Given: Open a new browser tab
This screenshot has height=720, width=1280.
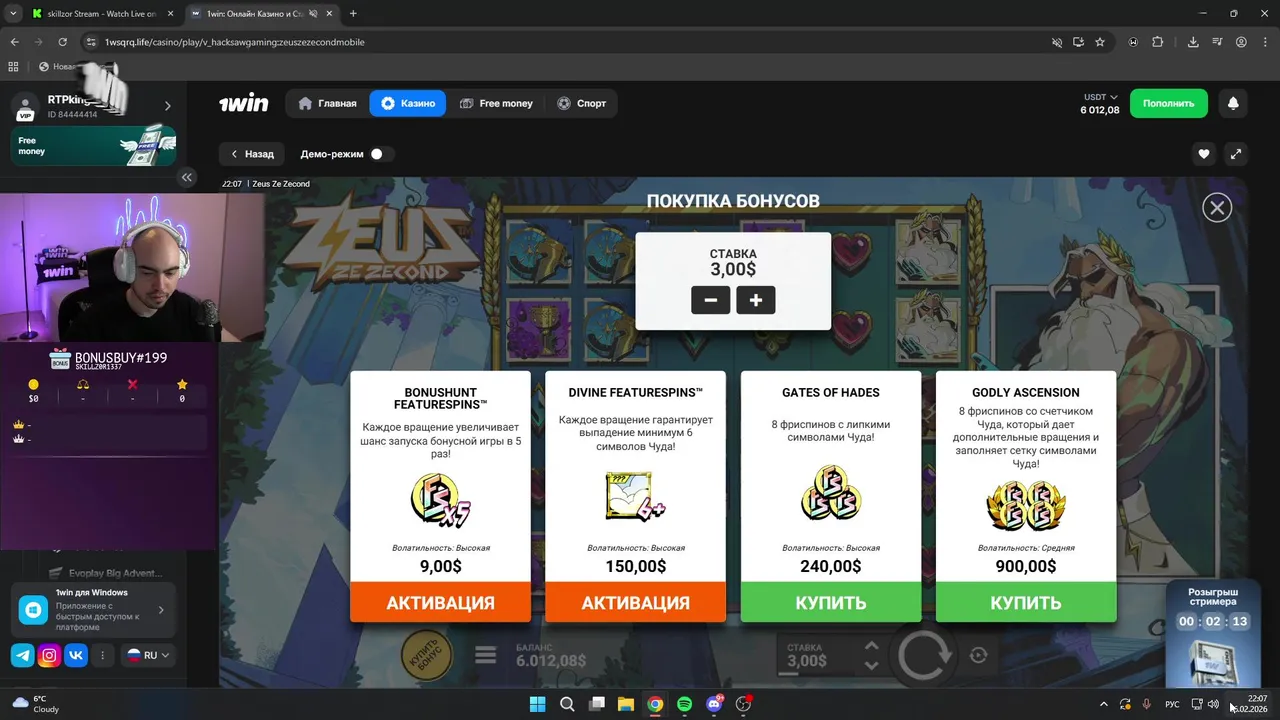Looking at the screenshot, I should 353,14.
